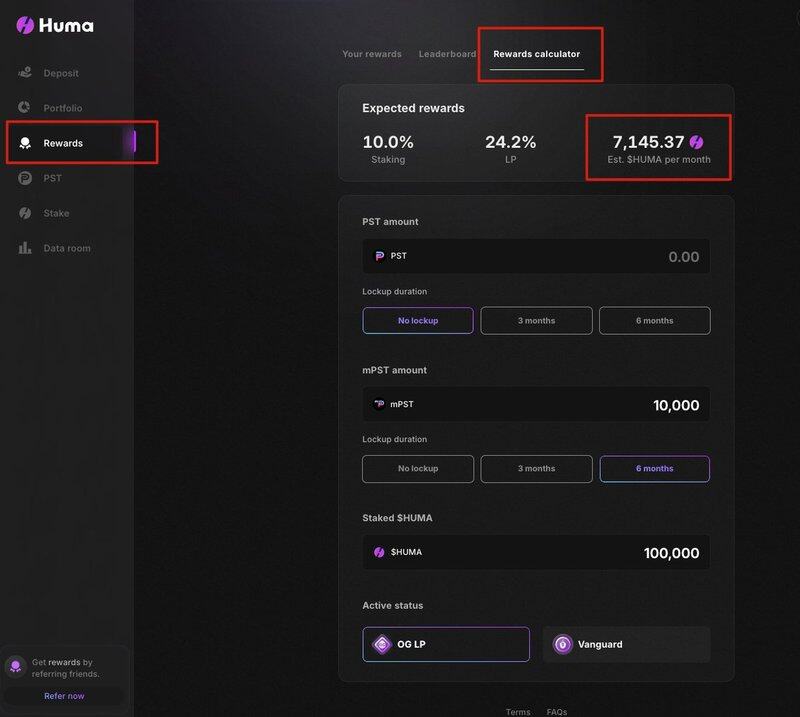Viewport: 800px width, 717px height.
Task: Select the Vanguard active status
Action: [x=626, y=645]
